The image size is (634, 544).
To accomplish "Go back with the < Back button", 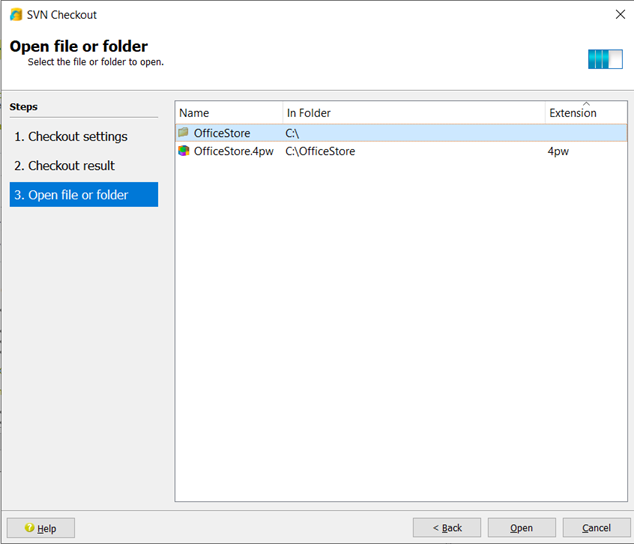I will (x=447, y=528).
